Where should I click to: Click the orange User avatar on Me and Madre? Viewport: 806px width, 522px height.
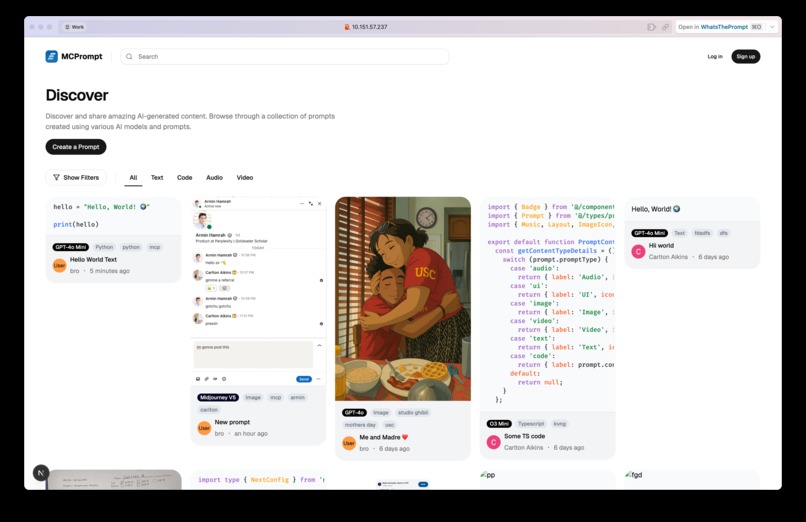(x=349, y=443)
